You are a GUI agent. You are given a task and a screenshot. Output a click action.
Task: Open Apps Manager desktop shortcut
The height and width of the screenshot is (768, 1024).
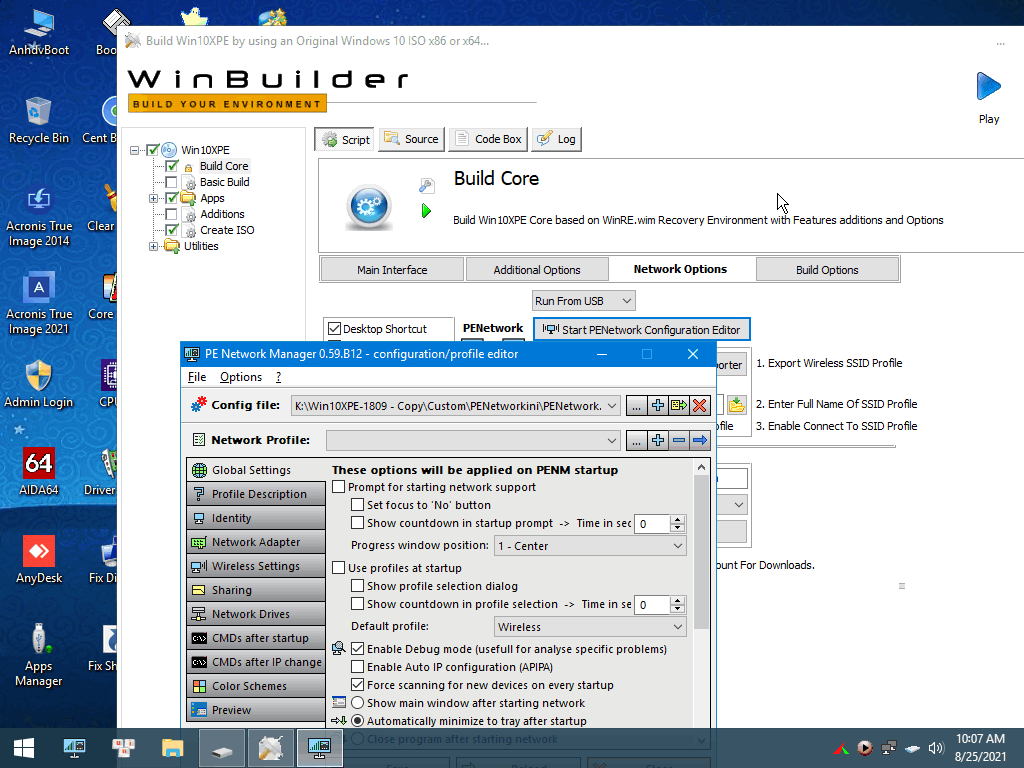[x=39, y=654]
